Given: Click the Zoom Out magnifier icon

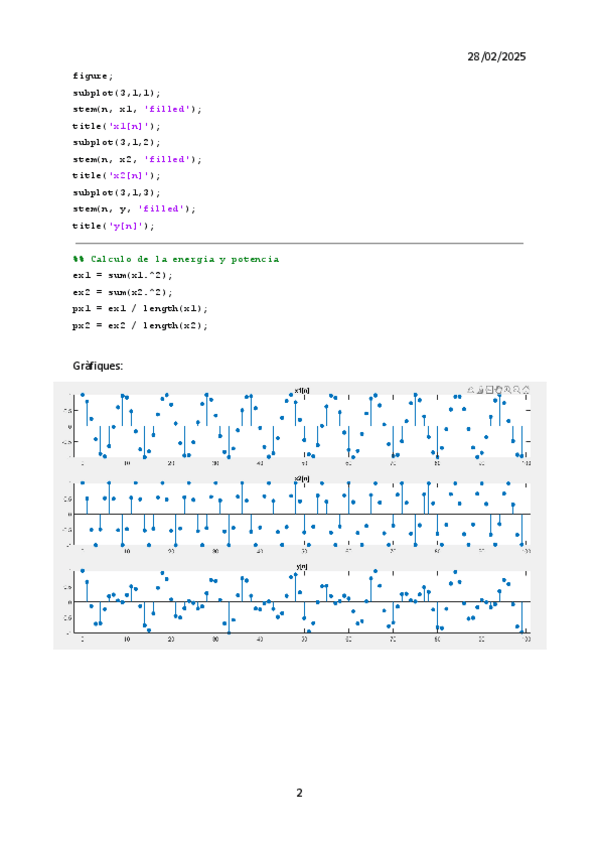Looking at the screenshot, I should coord(517,389).
